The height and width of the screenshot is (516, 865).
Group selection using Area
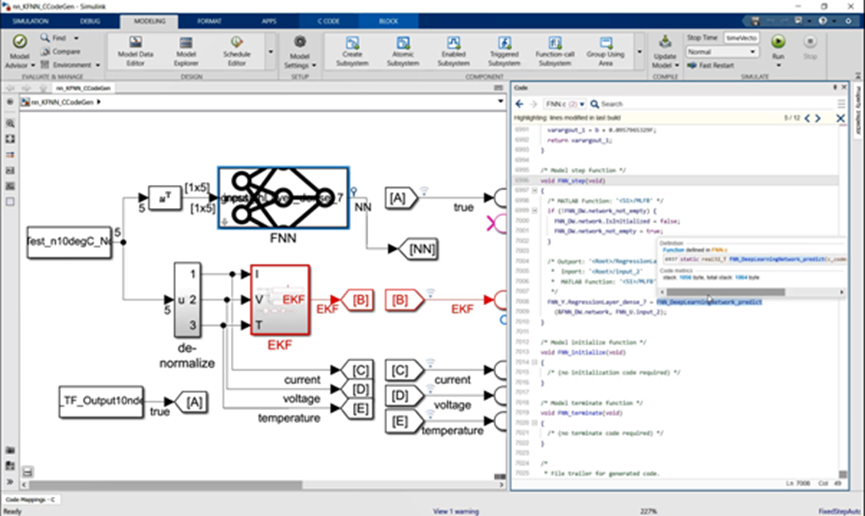(x=606, y=51)
